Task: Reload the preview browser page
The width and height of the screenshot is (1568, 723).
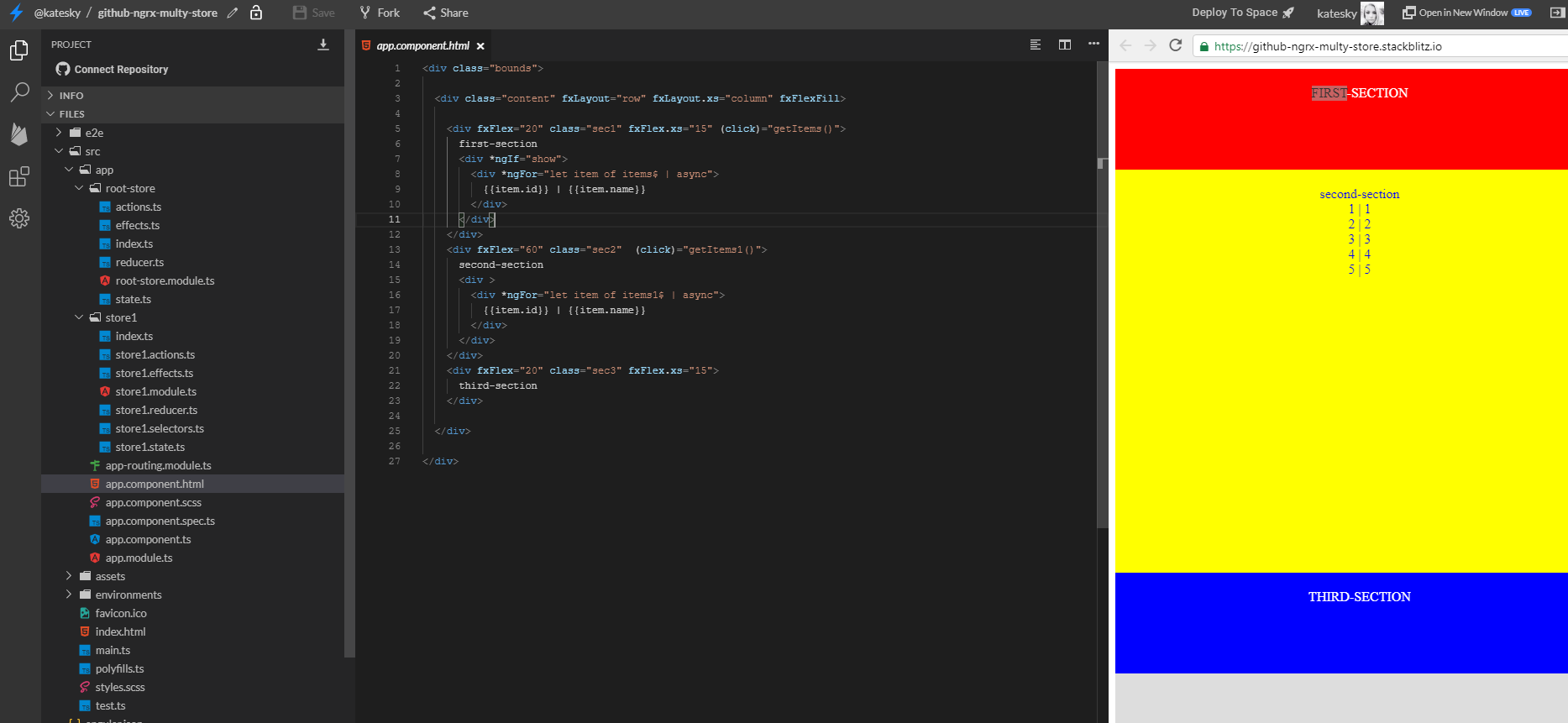Action: (x=1176, y=45)
